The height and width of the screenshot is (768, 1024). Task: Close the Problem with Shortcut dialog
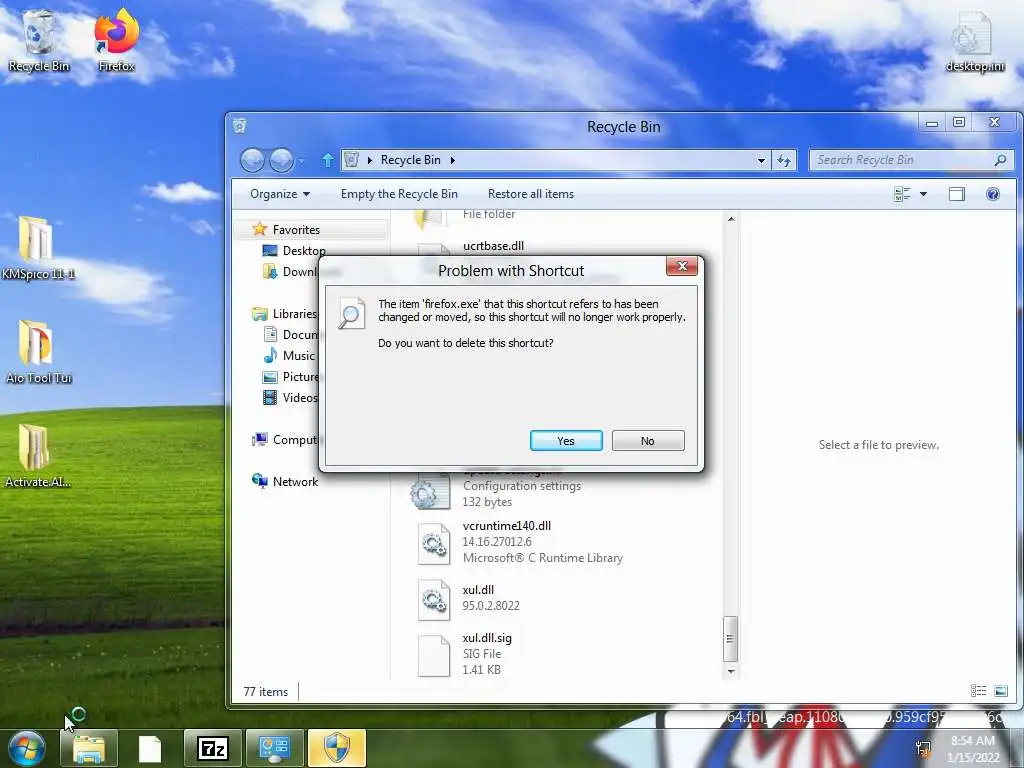[x=682, y=266]
